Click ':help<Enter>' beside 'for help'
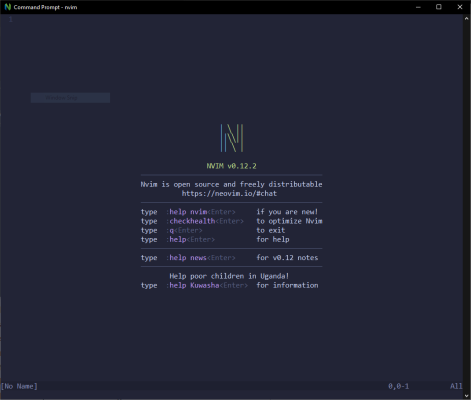 pos(190,240)
